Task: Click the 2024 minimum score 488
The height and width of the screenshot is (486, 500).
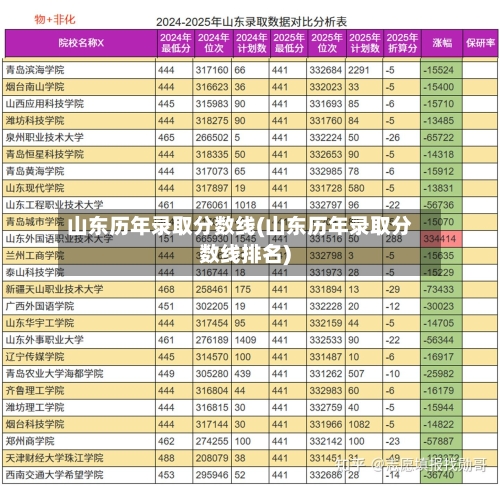Action: pyautogui.click(x=166, y=458)
